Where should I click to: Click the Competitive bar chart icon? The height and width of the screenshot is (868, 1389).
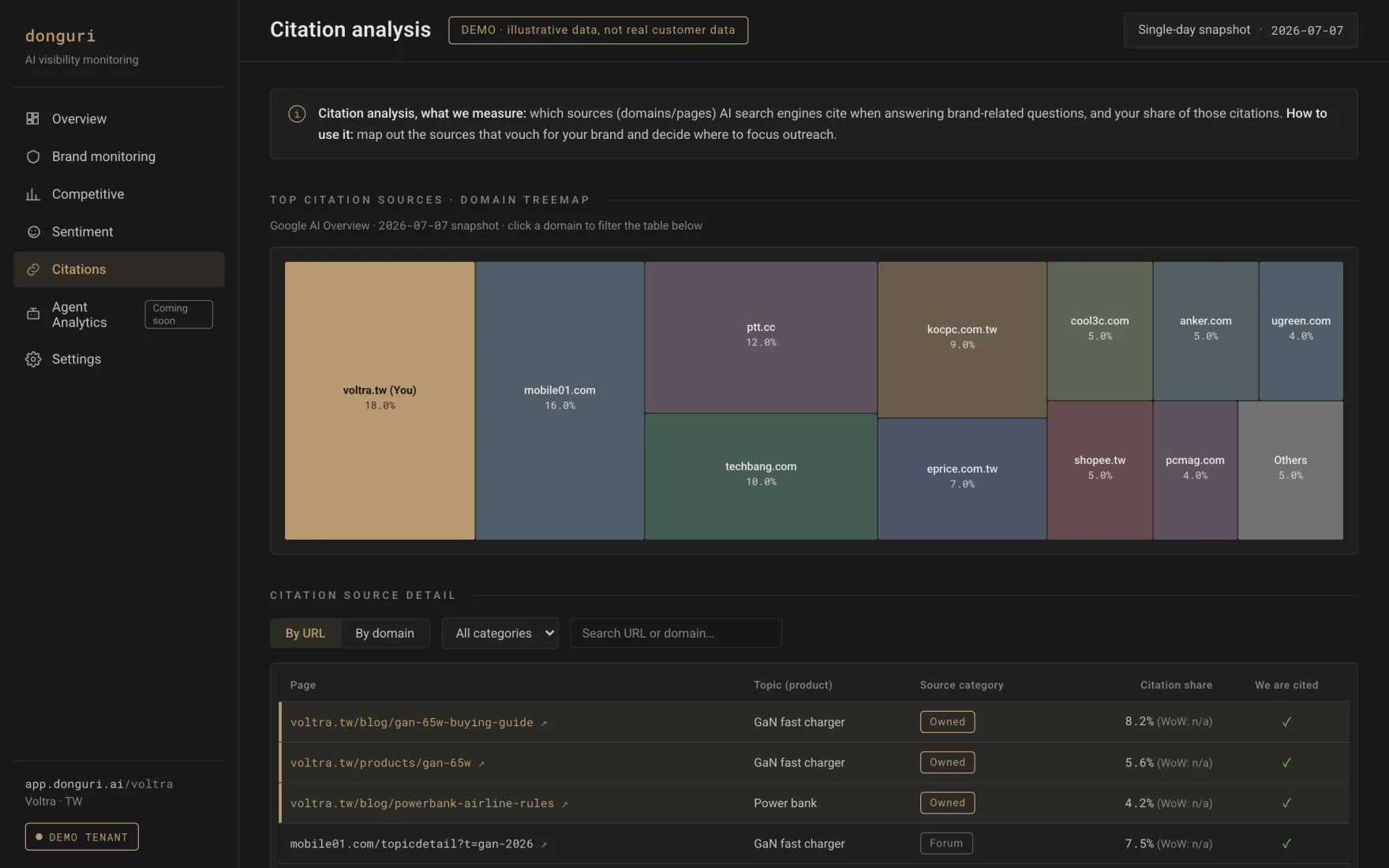32,194
